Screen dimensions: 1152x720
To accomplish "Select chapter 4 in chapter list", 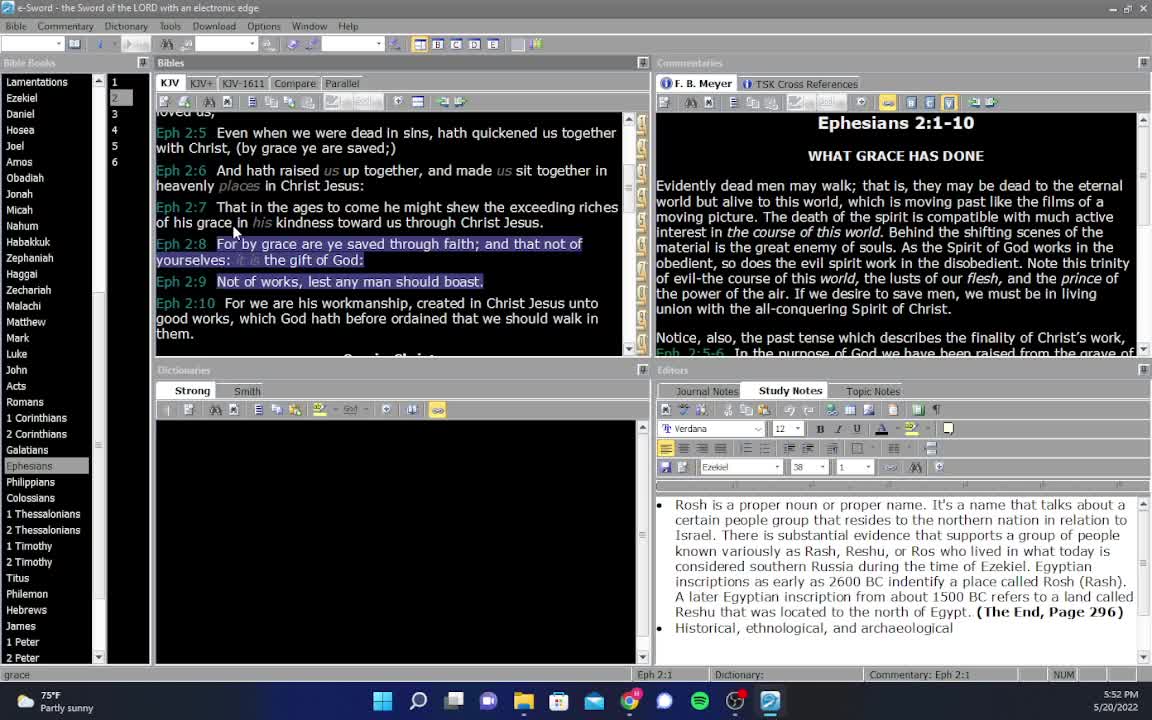I will click(115, 130).
